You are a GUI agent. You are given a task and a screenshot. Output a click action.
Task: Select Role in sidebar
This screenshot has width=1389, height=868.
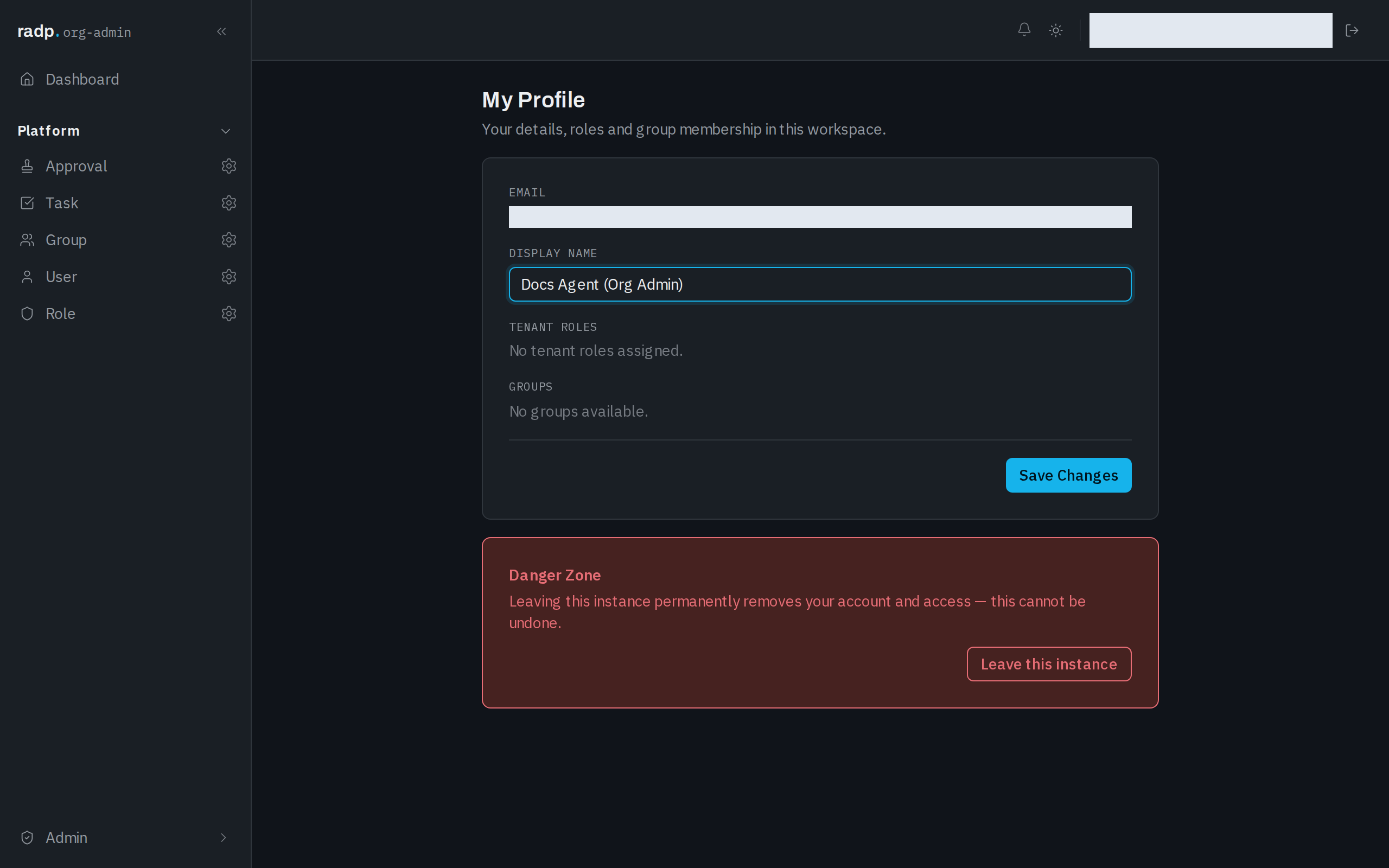point(60,314)
